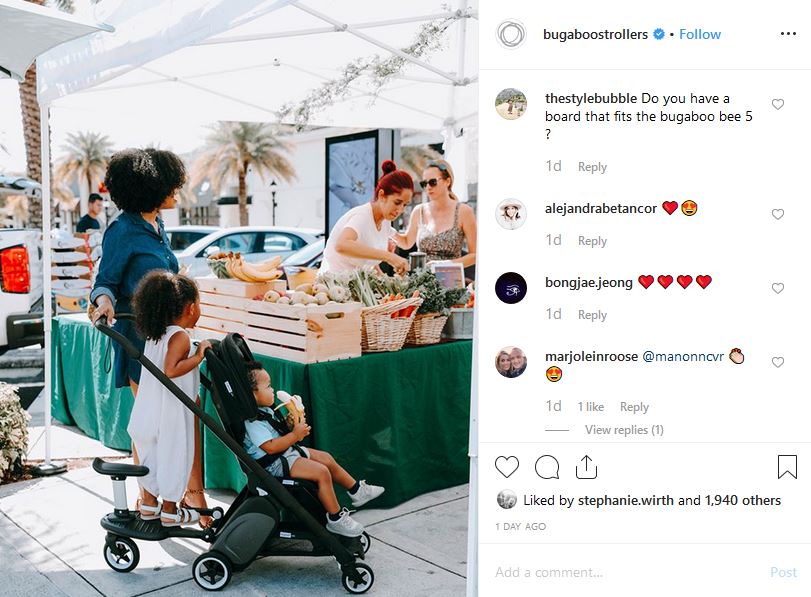Like bongjae.jeong's comment heart

[x=777, y=288]
